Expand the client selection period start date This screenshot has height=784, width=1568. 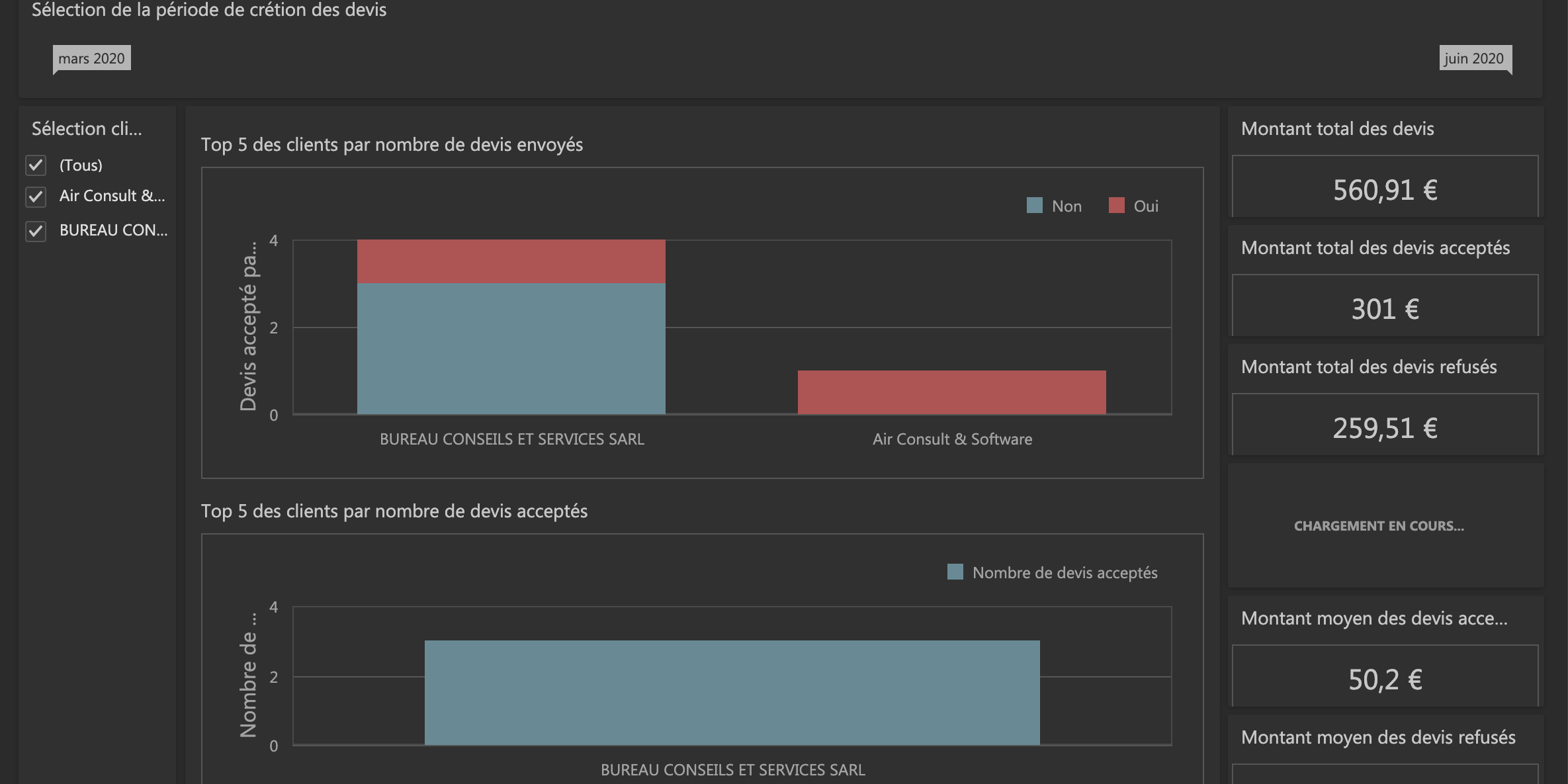[89, 57]
